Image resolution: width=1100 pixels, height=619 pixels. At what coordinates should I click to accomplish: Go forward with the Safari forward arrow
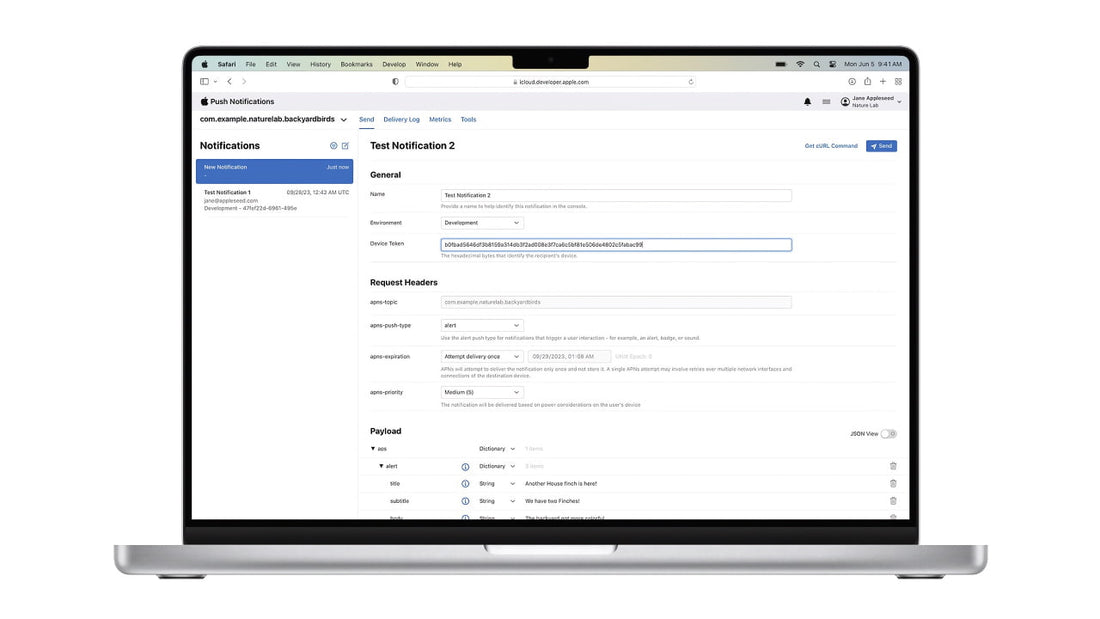click(x=244, y=81)
